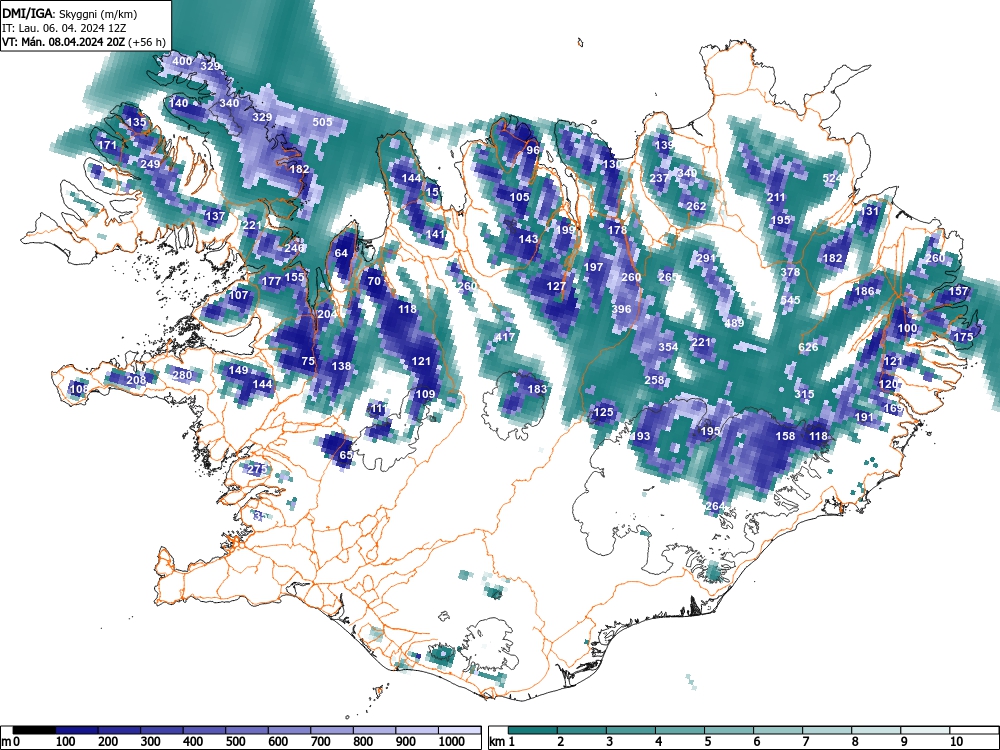Click the visibility value '626'
Viewport: 1000px width, 750px height.
(808, 347)
